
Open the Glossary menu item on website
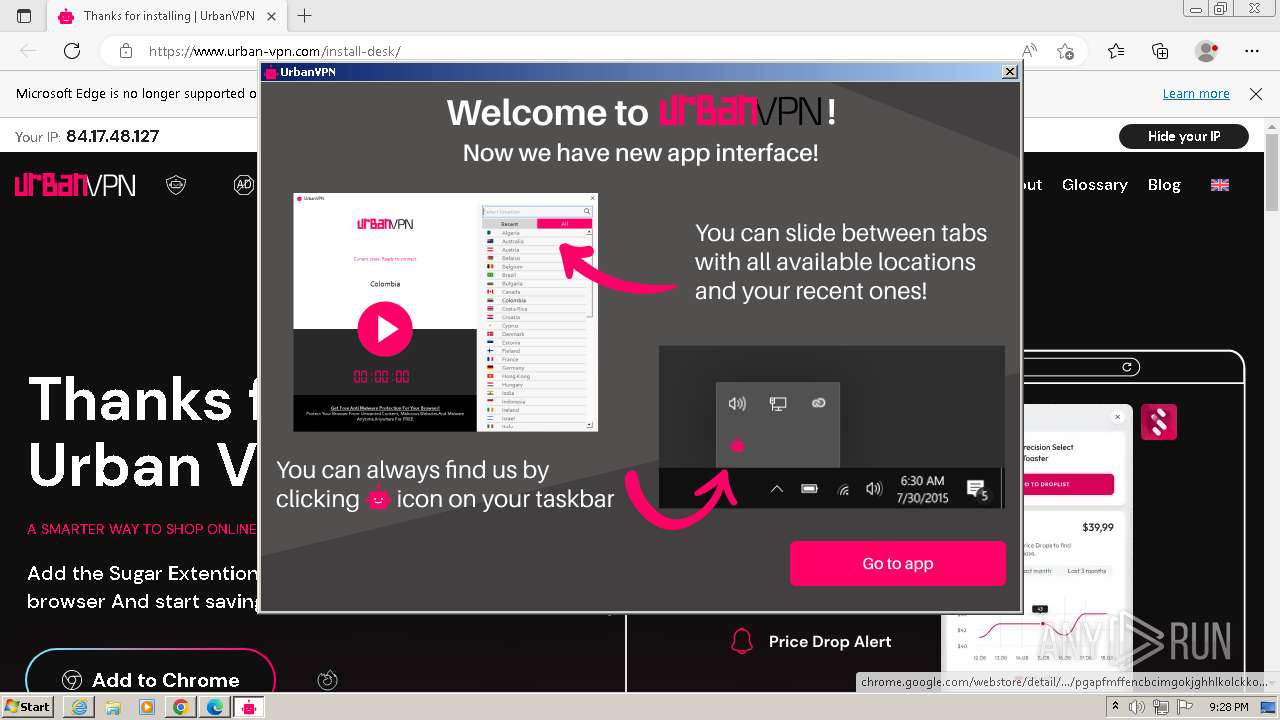[x=1094, y=185]
